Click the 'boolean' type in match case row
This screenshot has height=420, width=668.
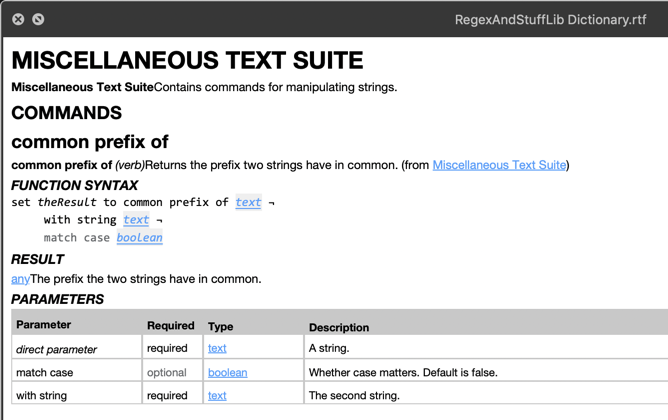[227, 372]
